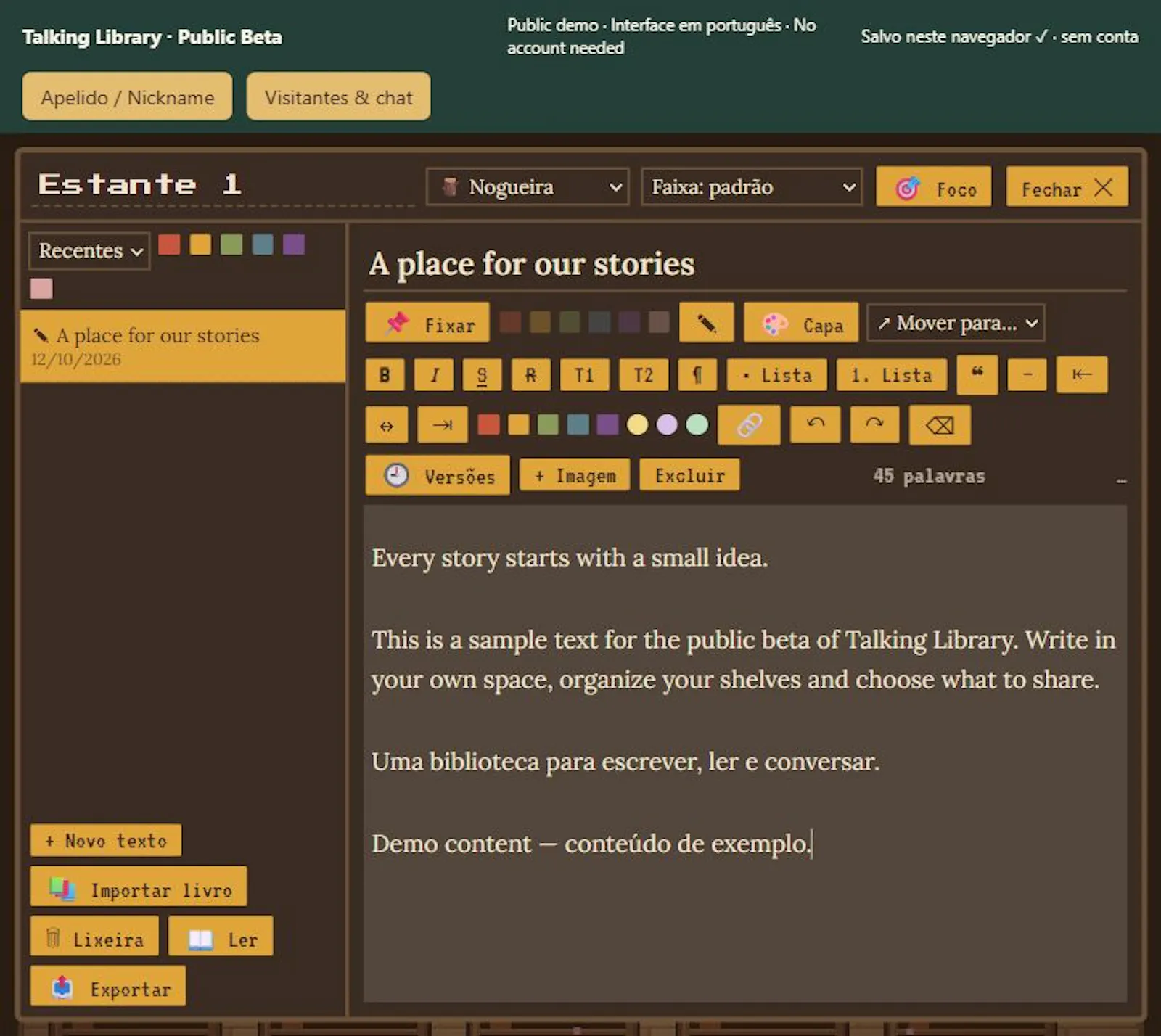This screenshot has height=1036, width=1161.
Task: Toggle Fixar pin for this text
Action: [427, 323]
